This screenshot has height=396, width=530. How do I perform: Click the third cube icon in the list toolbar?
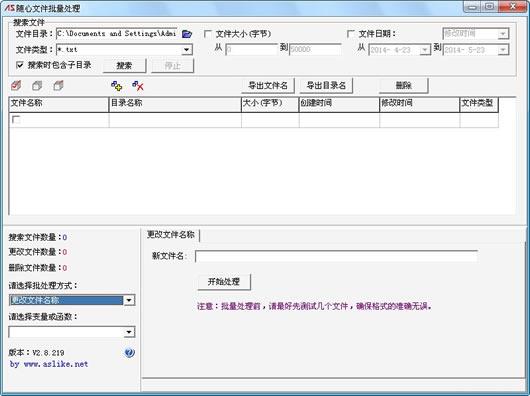(x=58, y=86)
